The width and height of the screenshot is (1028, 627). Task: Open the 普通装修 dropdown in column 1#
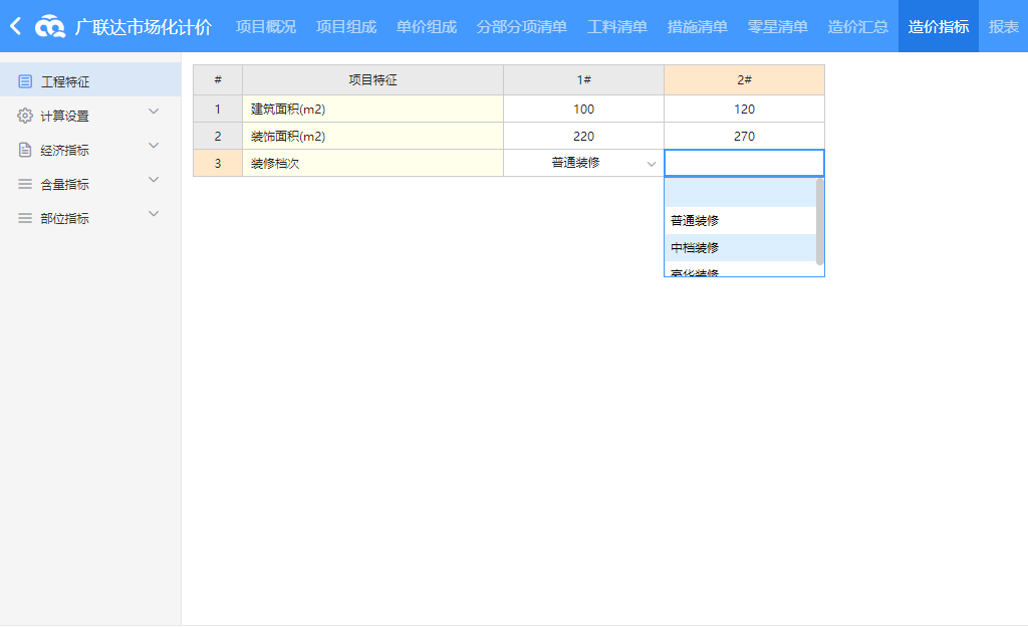651,163
